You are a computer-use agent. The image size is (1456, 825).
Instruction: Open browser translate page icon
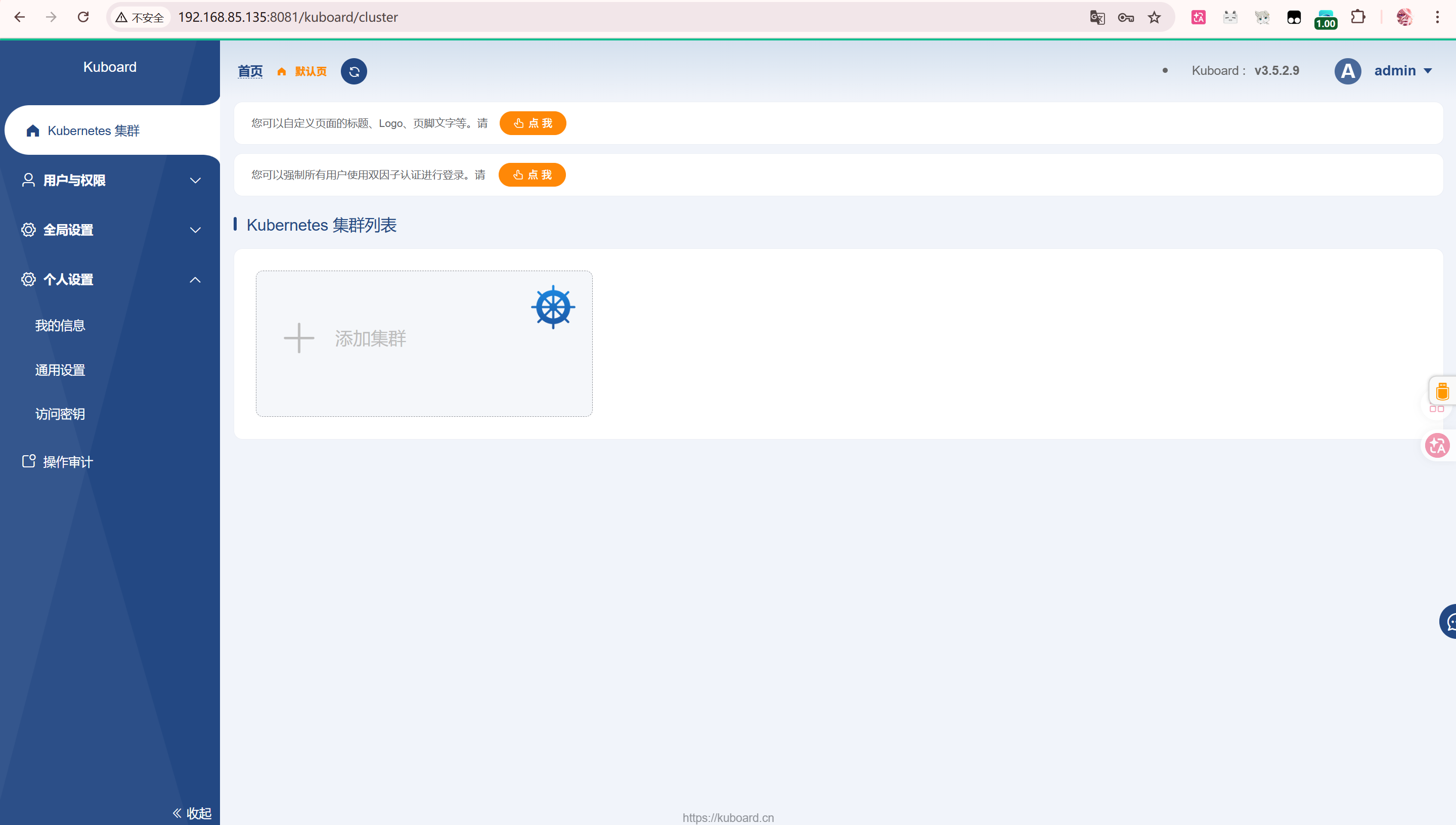pos(1097,18)
